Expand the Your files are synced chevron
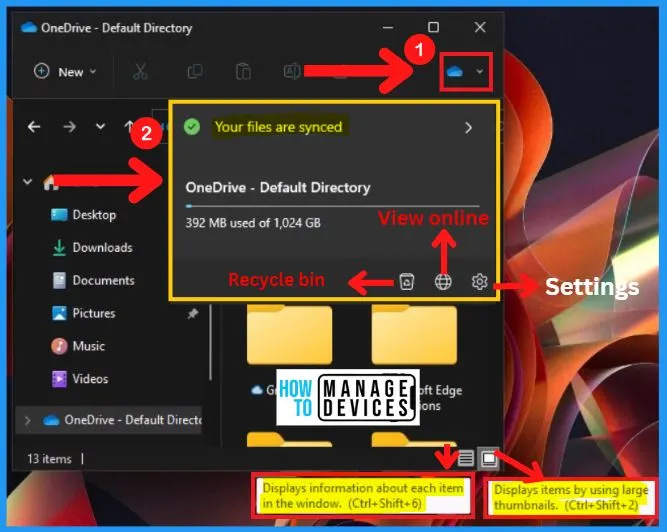 coord(468,128)
